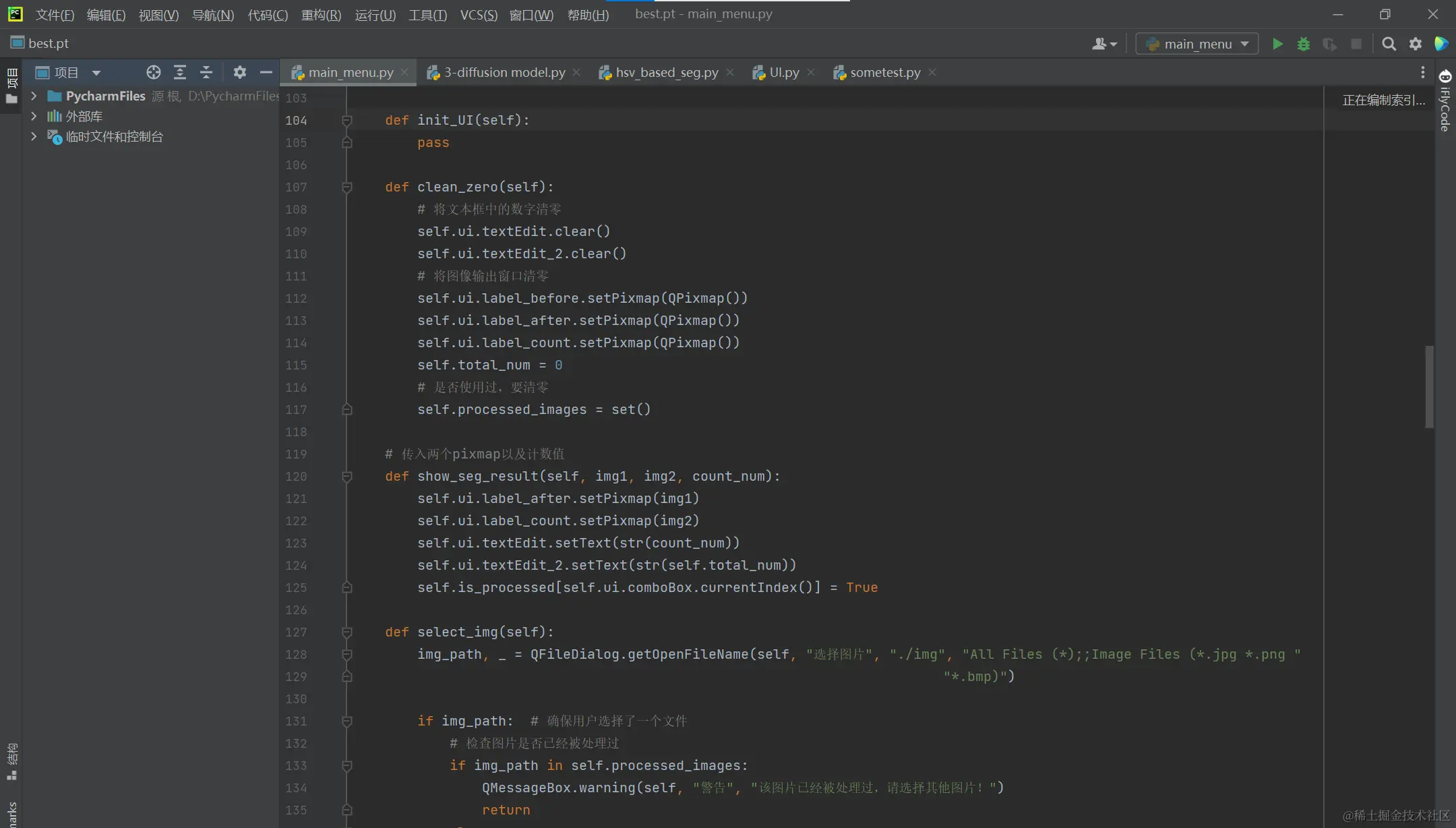1456x828 pixels.
Task: Open project panel options gear
Action: tap(239, 72)
